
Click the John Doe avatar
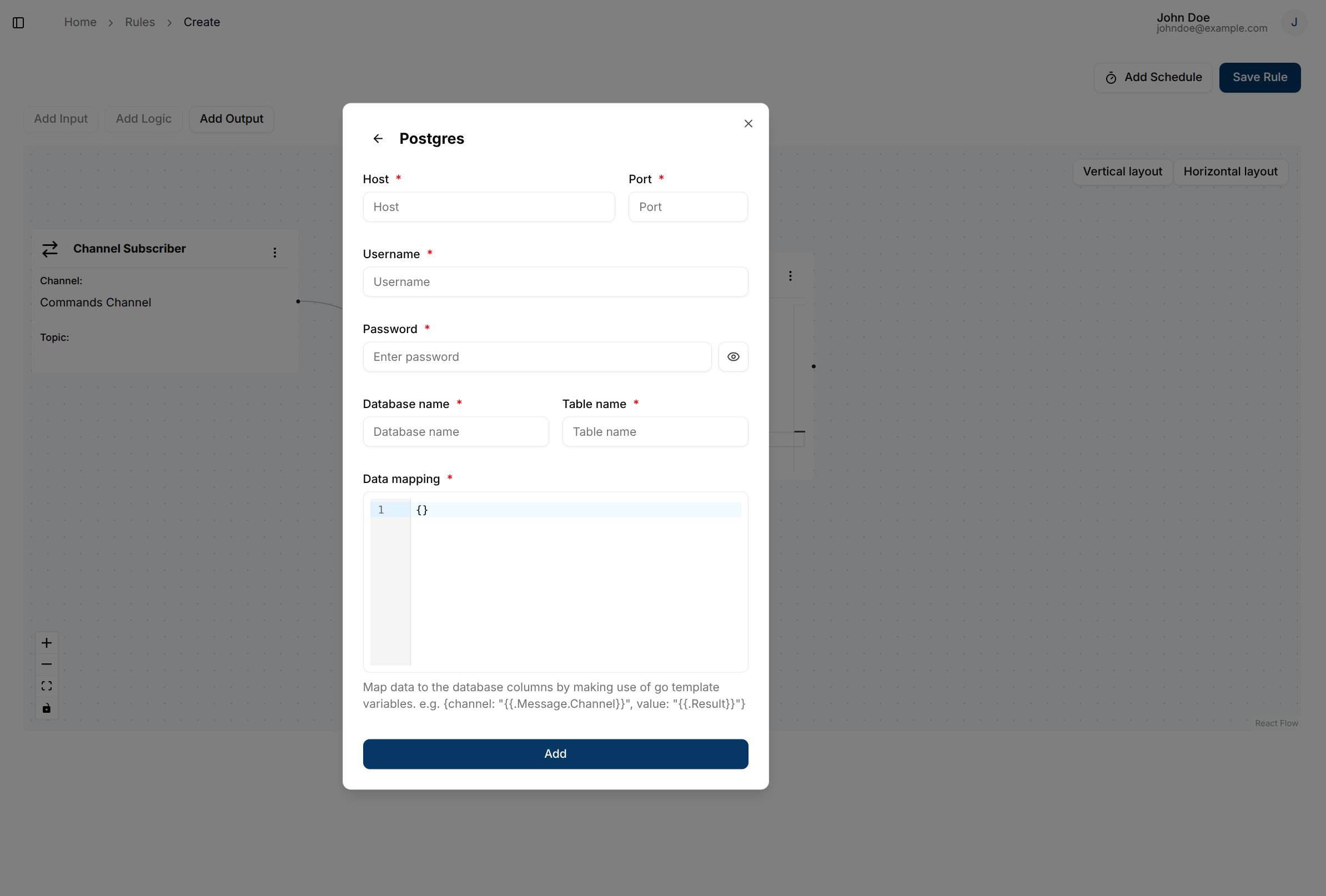[x=1294, y=23]
